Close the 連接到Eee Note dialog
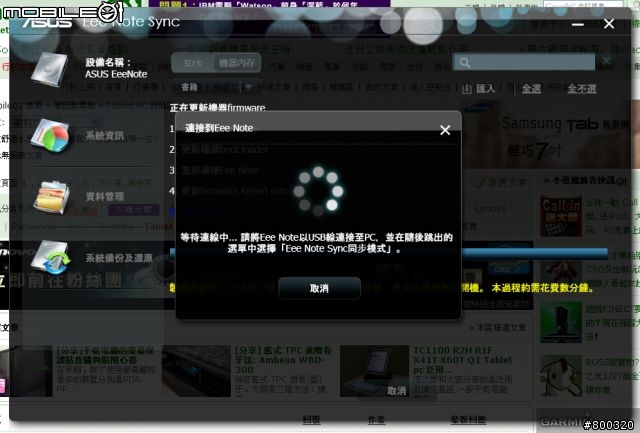Image resolution: width=640 pixels, height=433 pixels. coord(445,130)
